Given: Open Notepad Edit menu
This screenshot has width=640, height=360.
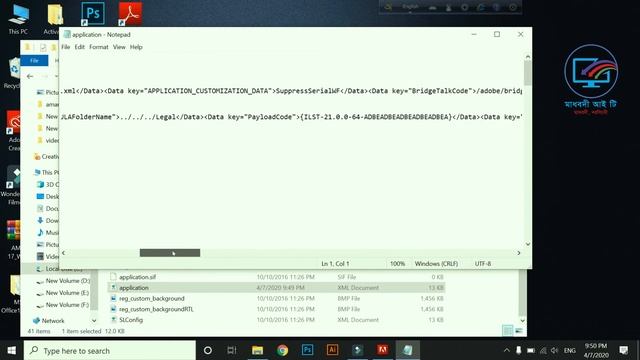Looking at the screenshot, I should [80, 47].
